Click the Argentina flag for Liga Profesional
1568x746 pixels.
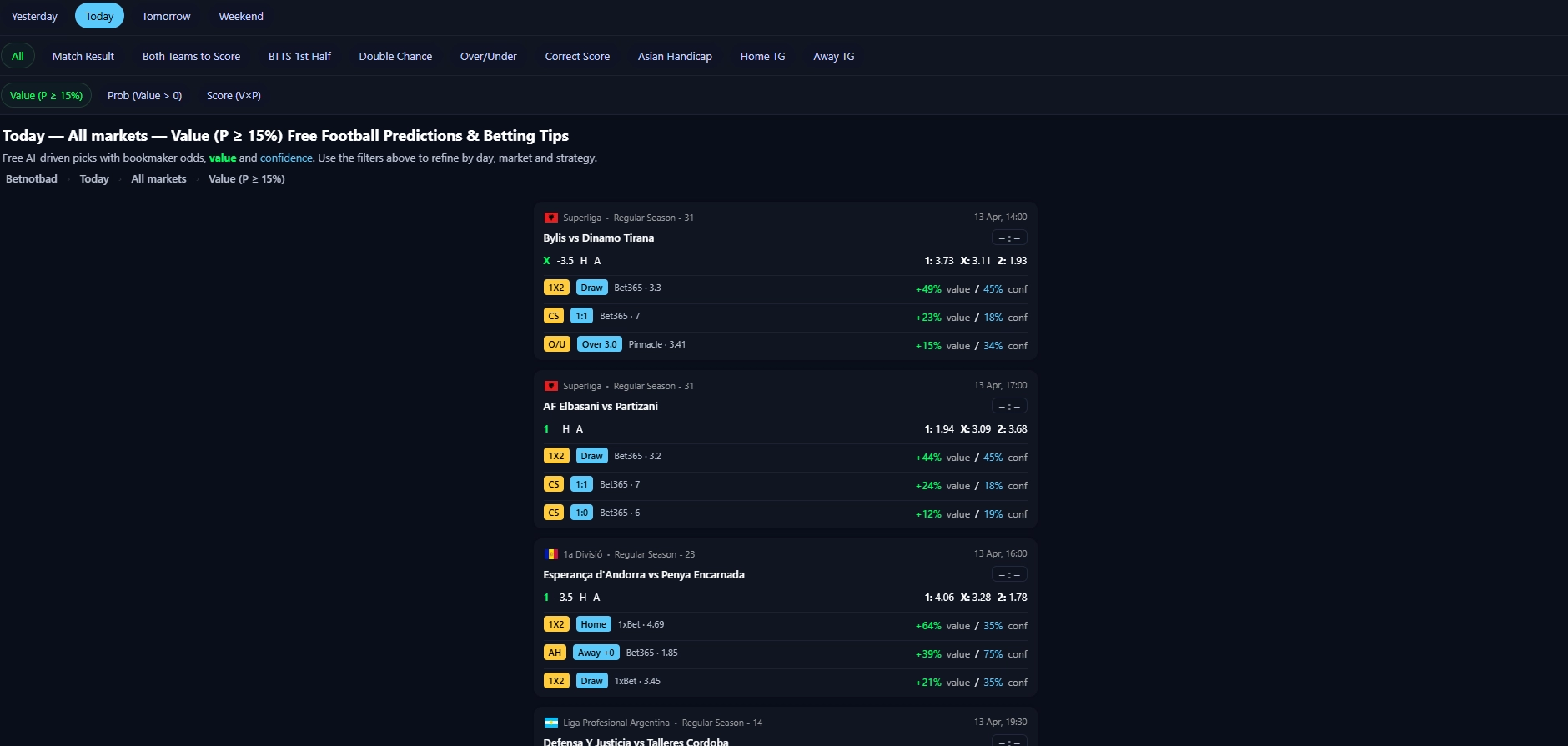click(550, 723)
